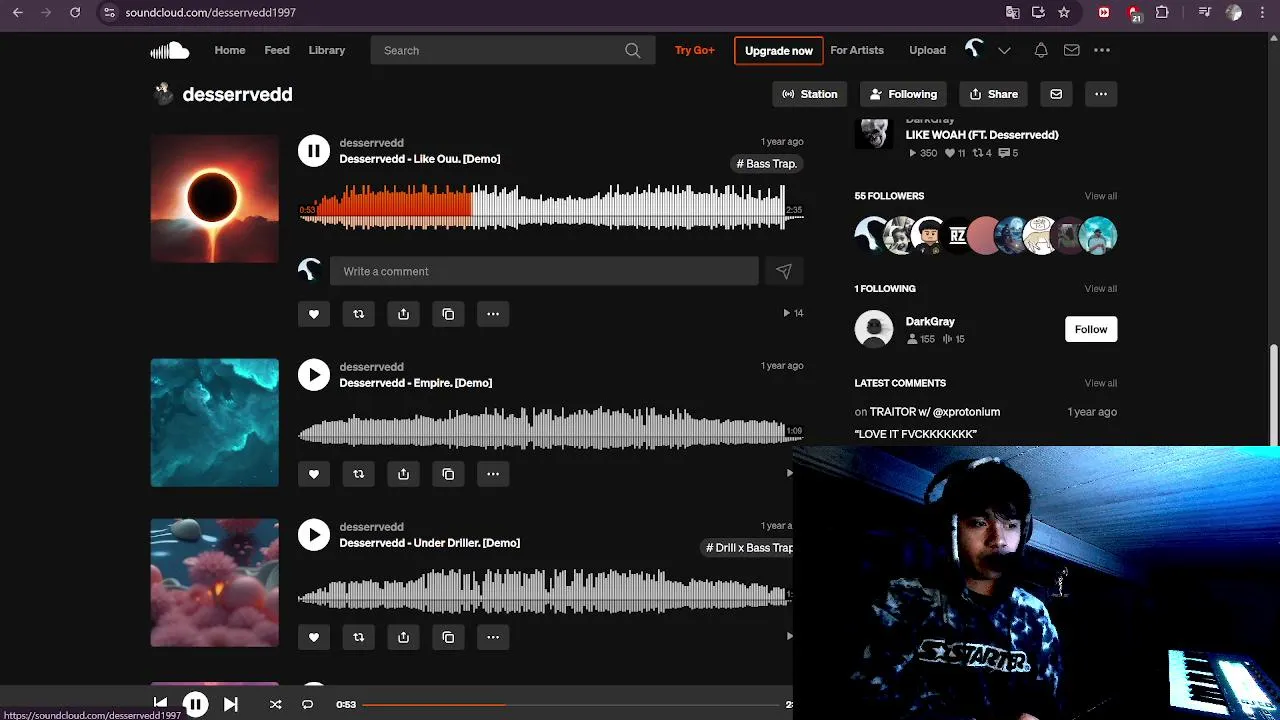This screenshot has height=720, width=1280.
Task: Open the SoundCloud logo home link
Action: click(169, 50)
